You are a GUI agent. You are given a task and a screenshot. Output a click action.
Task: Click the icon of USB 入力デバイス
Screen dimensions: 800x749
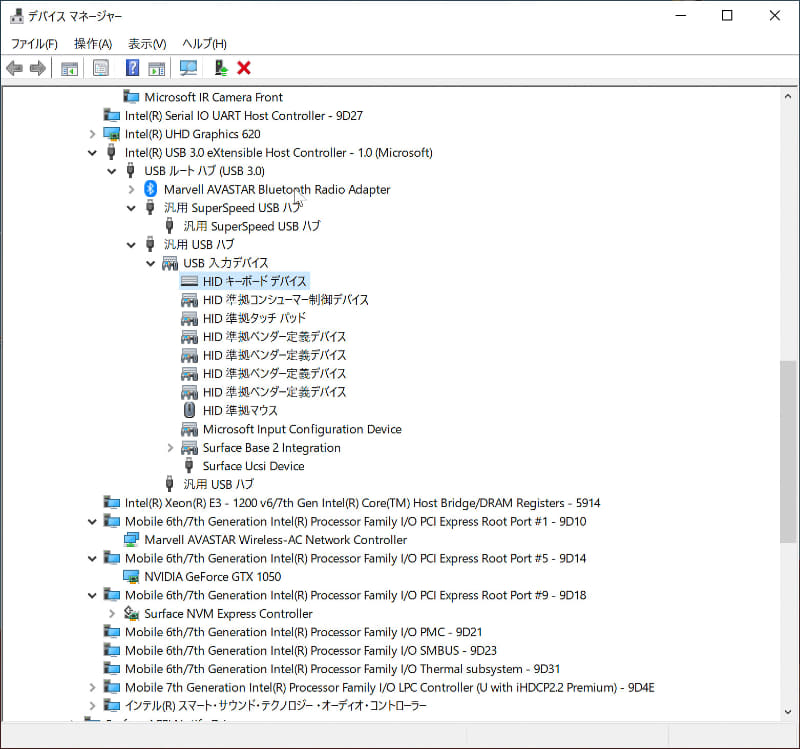170,263
